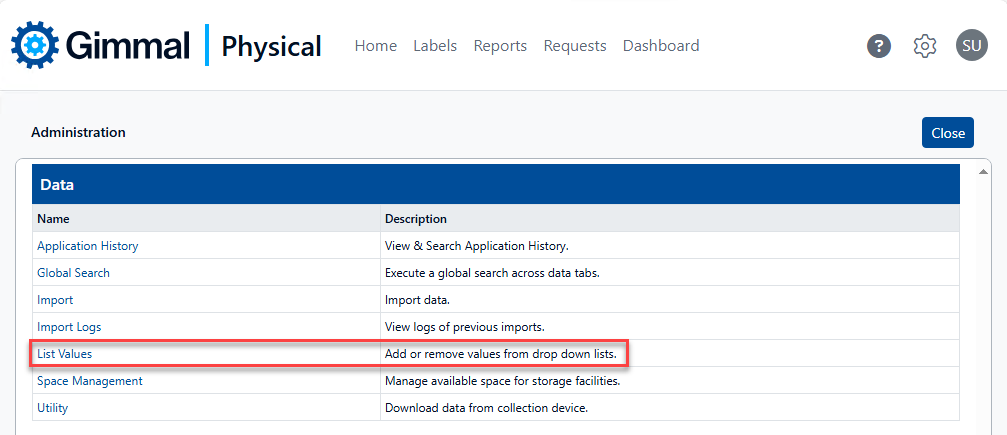
Task: Click the scrollbar up arrow
Action: click(982, 172)
